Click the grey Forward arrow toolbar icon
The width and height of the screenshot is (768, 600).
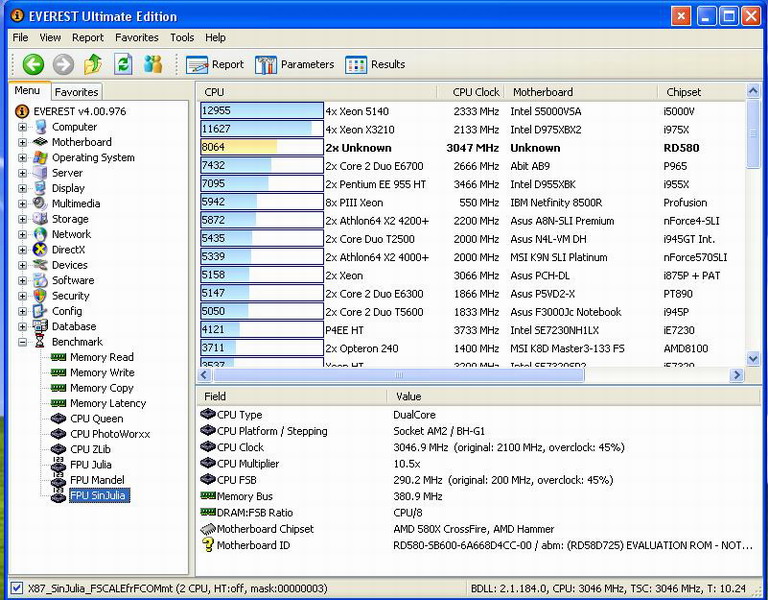pos(63,64)
